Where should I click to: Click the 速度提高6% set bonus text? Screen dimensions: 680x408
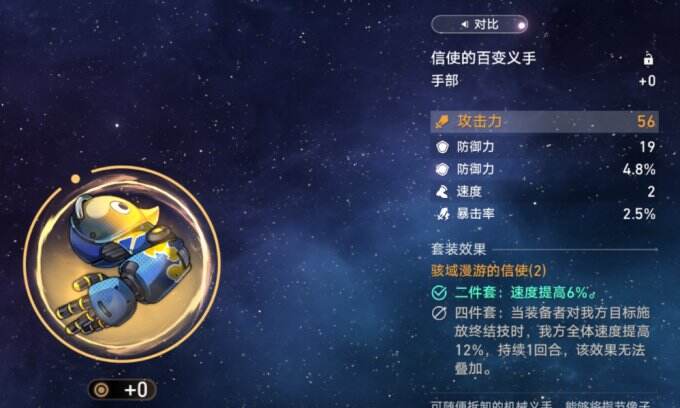point(549,293)
